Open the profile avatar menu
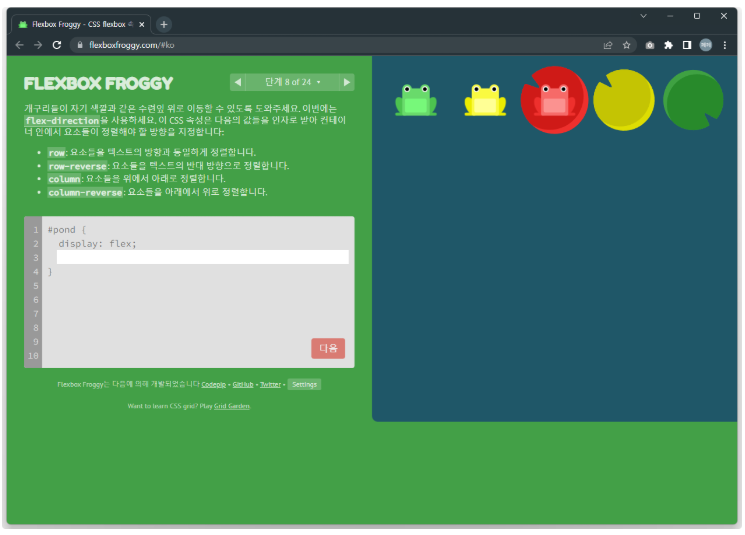 pos(706,45)
